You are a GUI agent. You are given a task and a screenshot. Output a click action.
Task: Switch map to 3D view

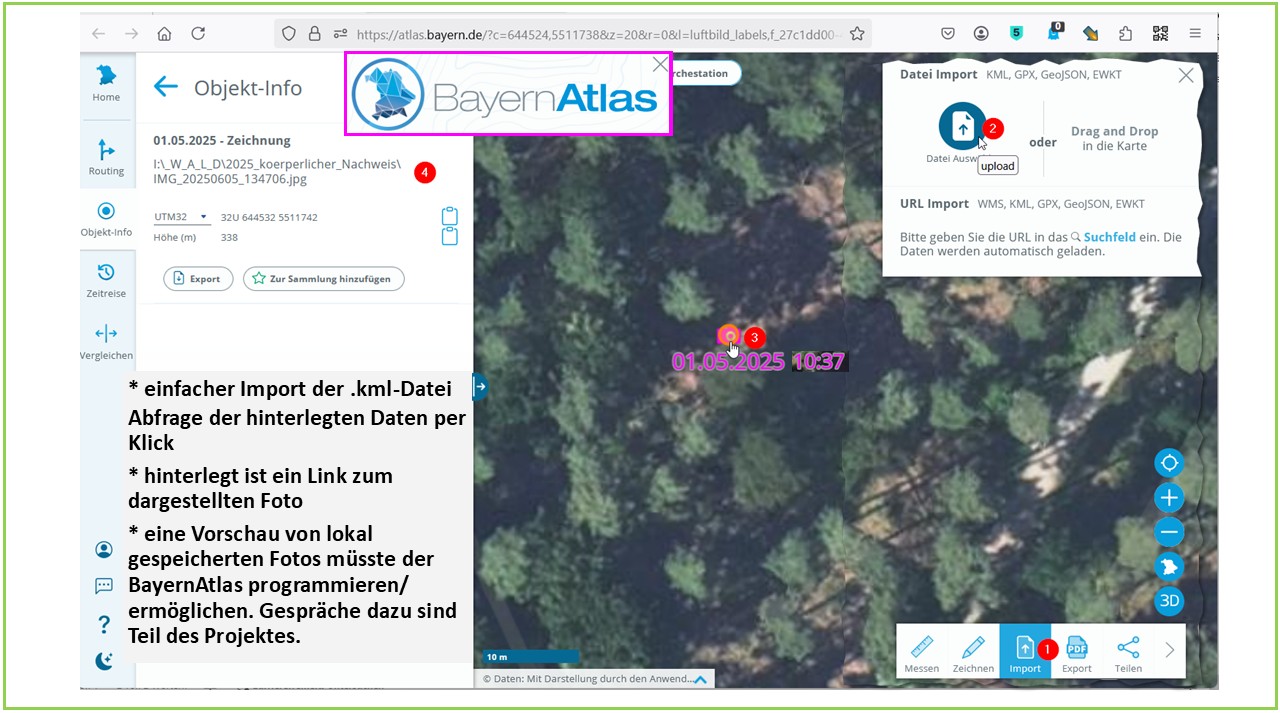[1168, 601]
